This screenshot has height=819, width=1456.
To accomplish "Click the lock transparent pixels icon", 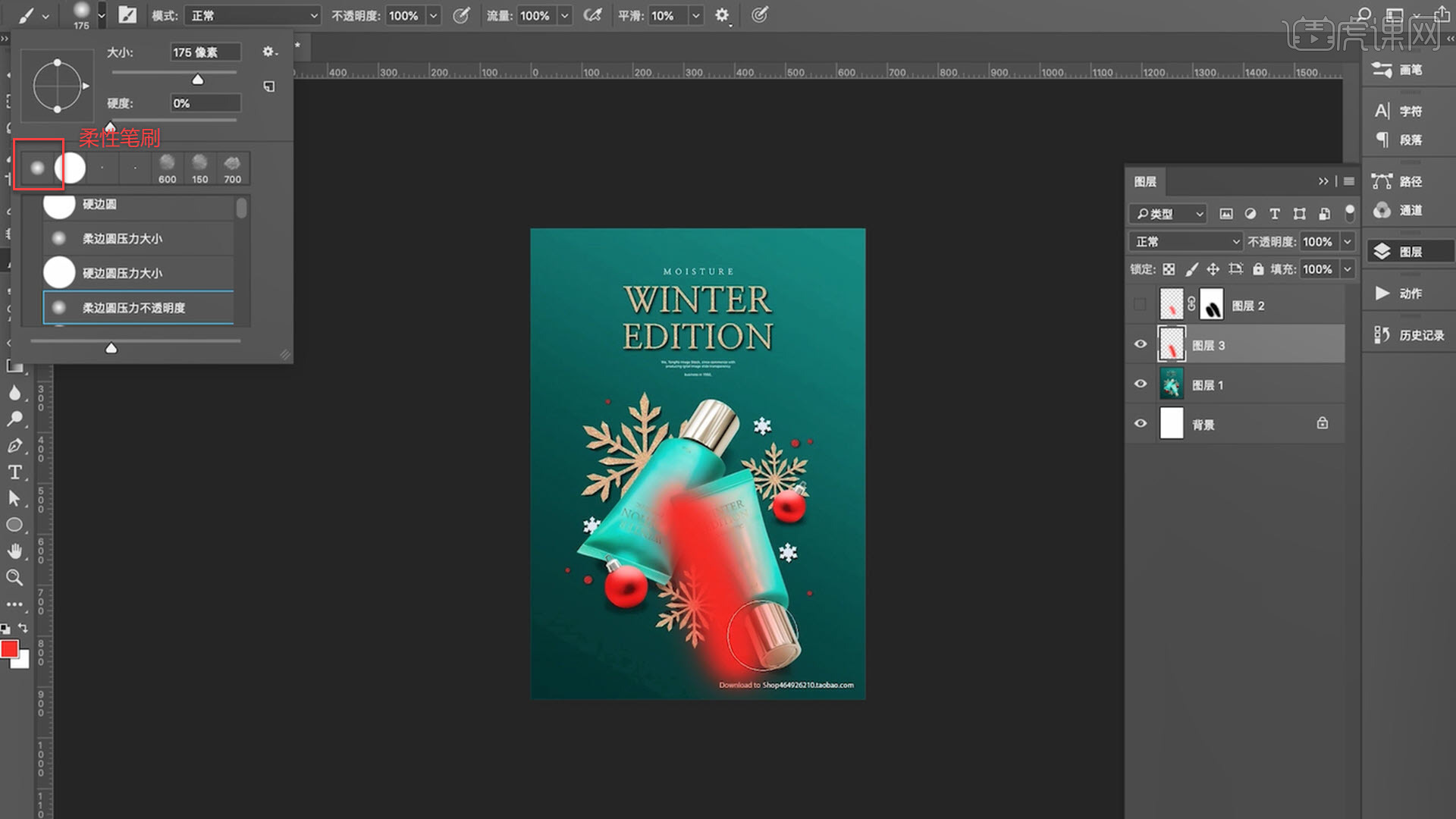I will pyautogui.click(x=1169, y=269).
